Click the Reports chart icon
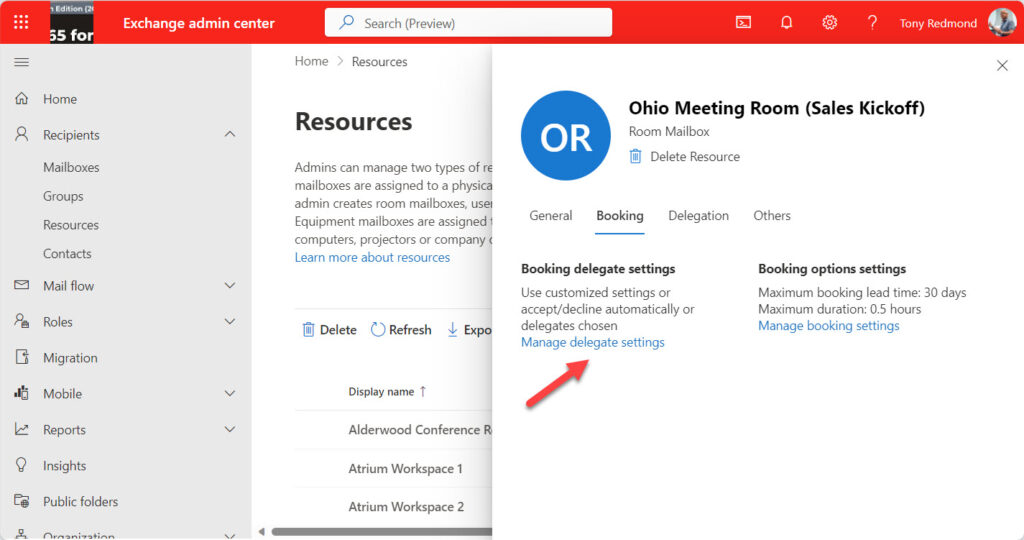The image size is (1024, 540). tap(22, 429)
